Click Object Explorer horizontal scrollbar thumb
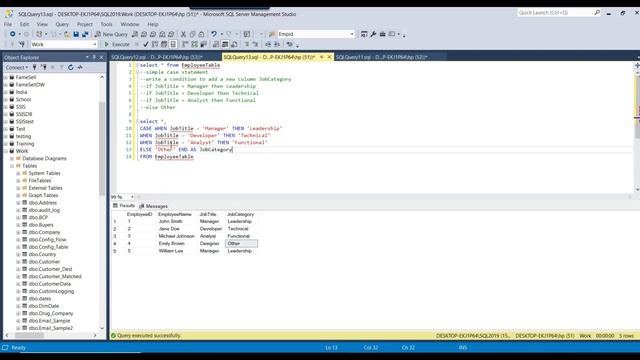 [x=29, y=336]
